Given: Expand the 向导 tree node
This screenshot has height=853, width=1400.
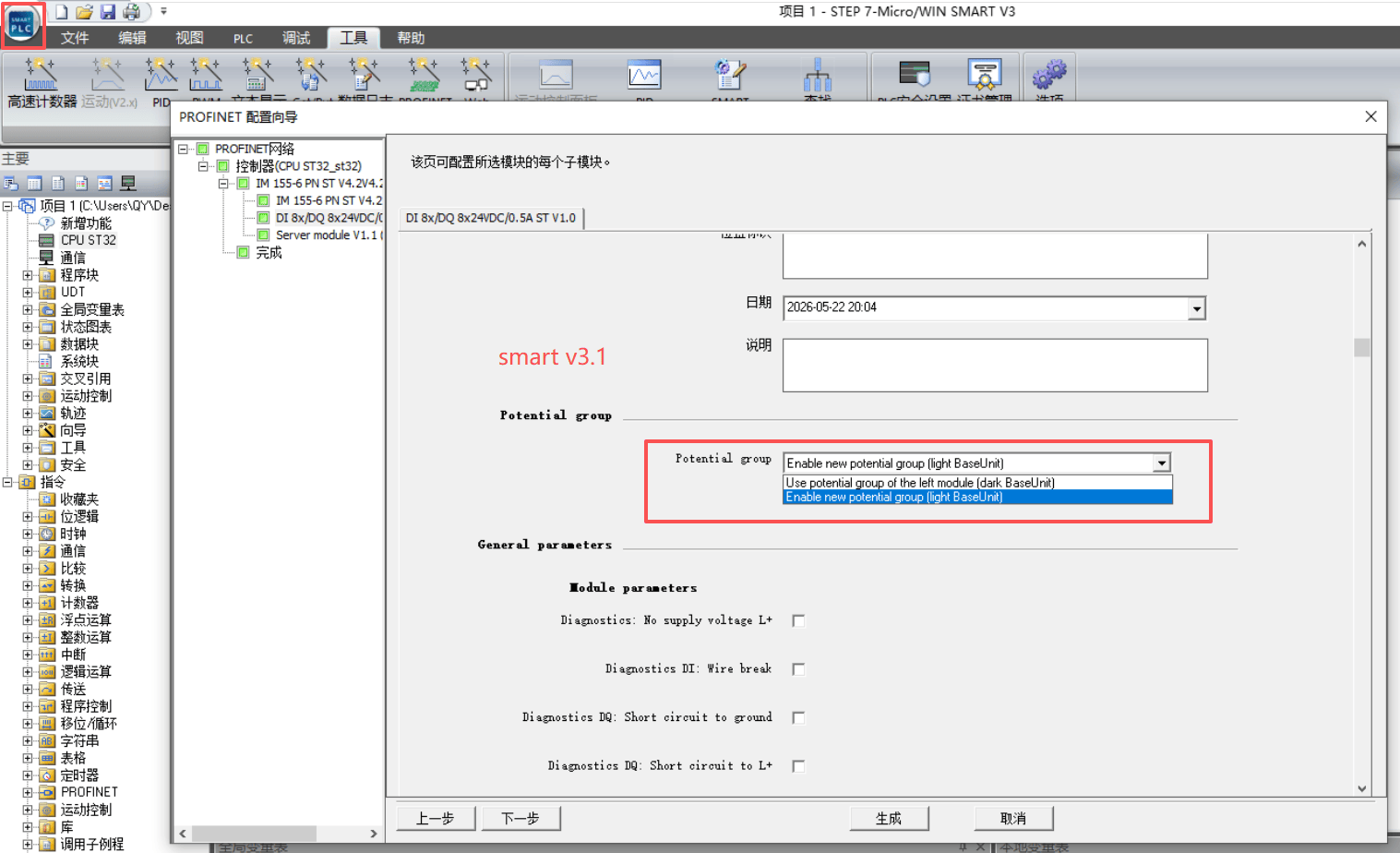Looking at the screenshot, I should point(28,430).
